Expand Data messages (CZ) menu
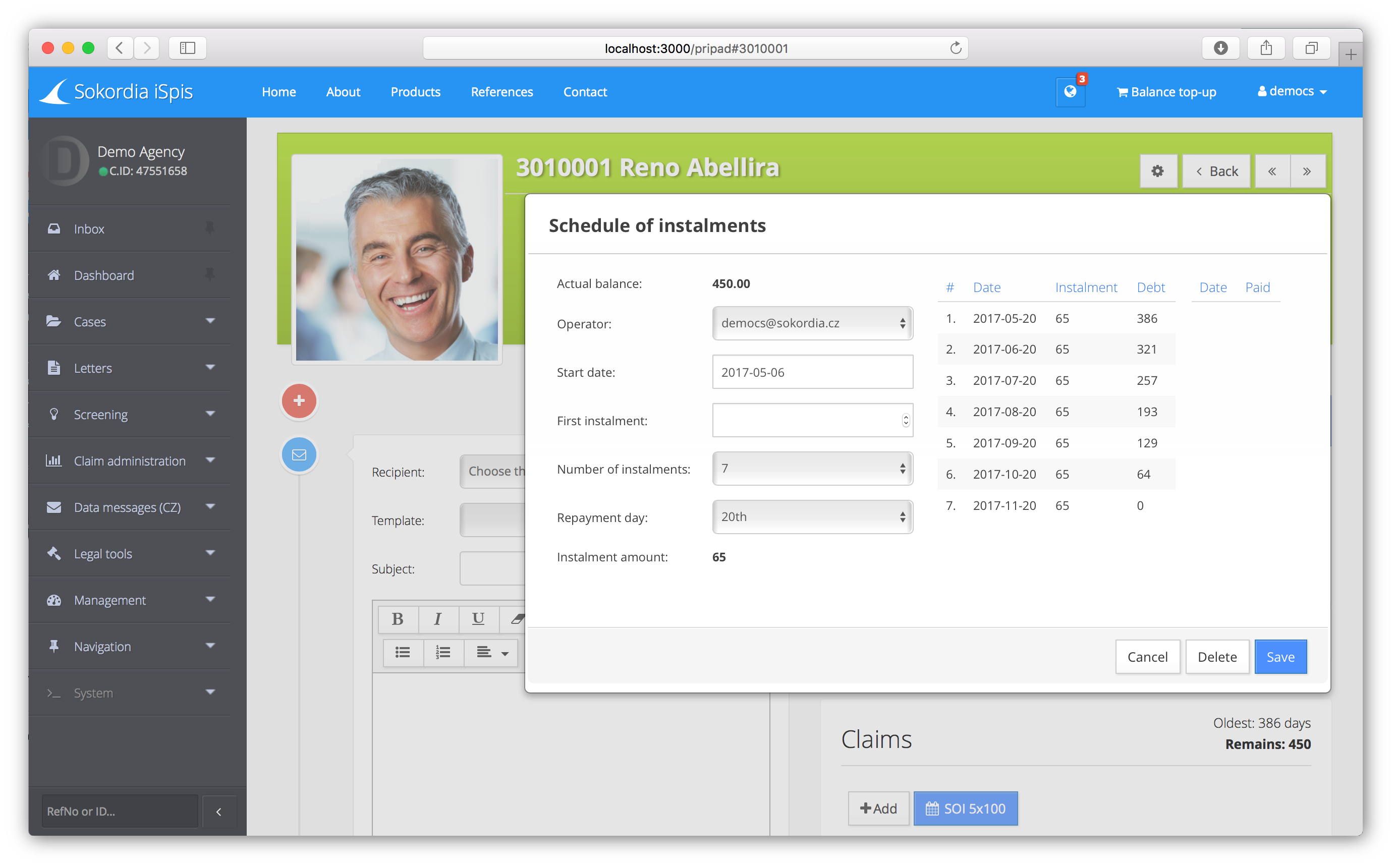Screen dimensions: 1395x868 130,507
